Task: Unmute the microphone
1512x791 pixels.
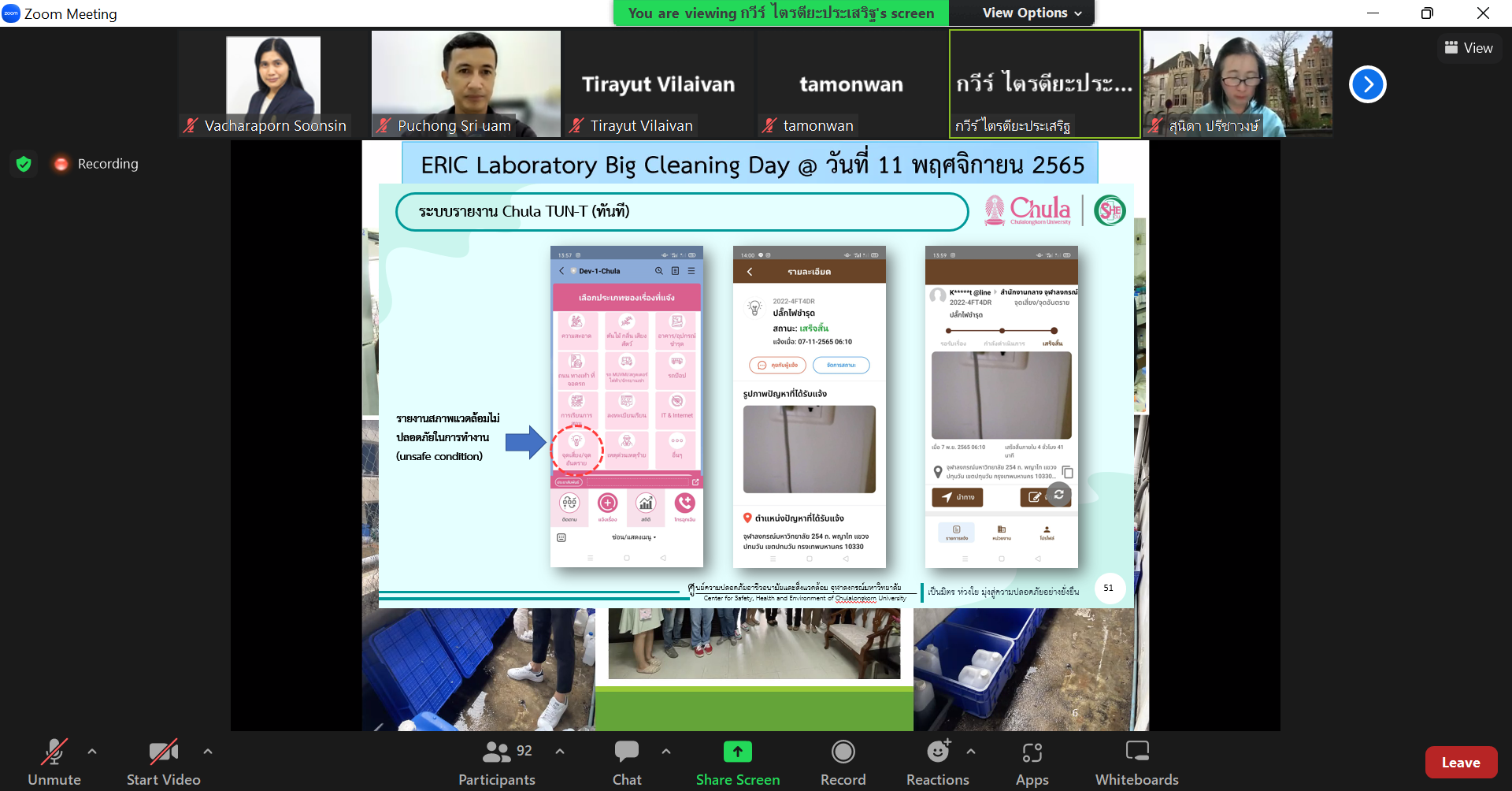Action: tap(54, 762)
